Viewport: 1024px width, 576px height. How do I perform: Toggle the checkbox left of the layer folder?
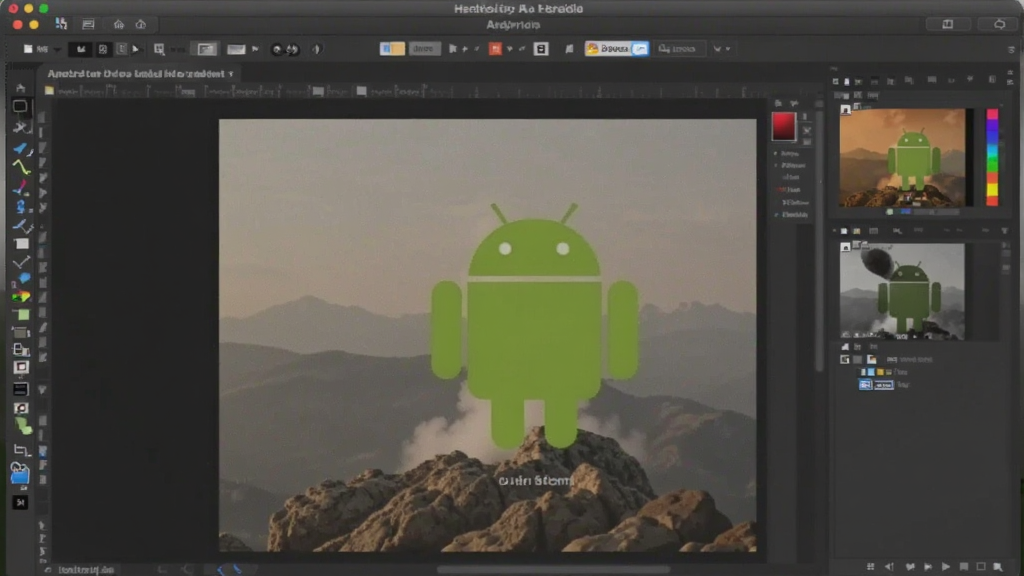[844, 360]
